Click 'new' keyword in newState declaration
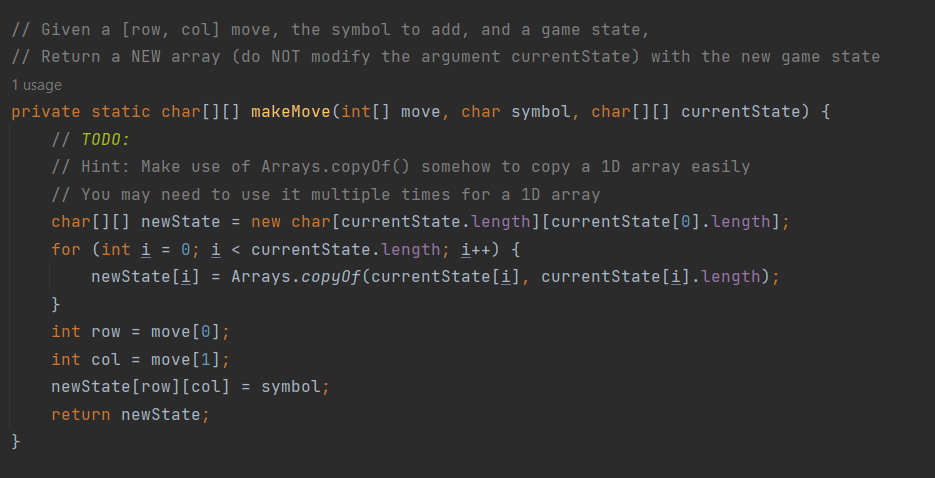The height and width of the screenshot is (478, 935). click(x=266, y=222)
